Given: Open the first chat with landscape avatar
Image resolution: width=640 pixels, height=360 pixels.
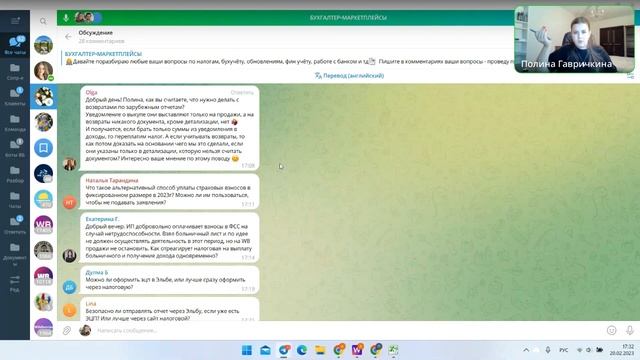Looking at the screenshot, I should pos(43,45).
